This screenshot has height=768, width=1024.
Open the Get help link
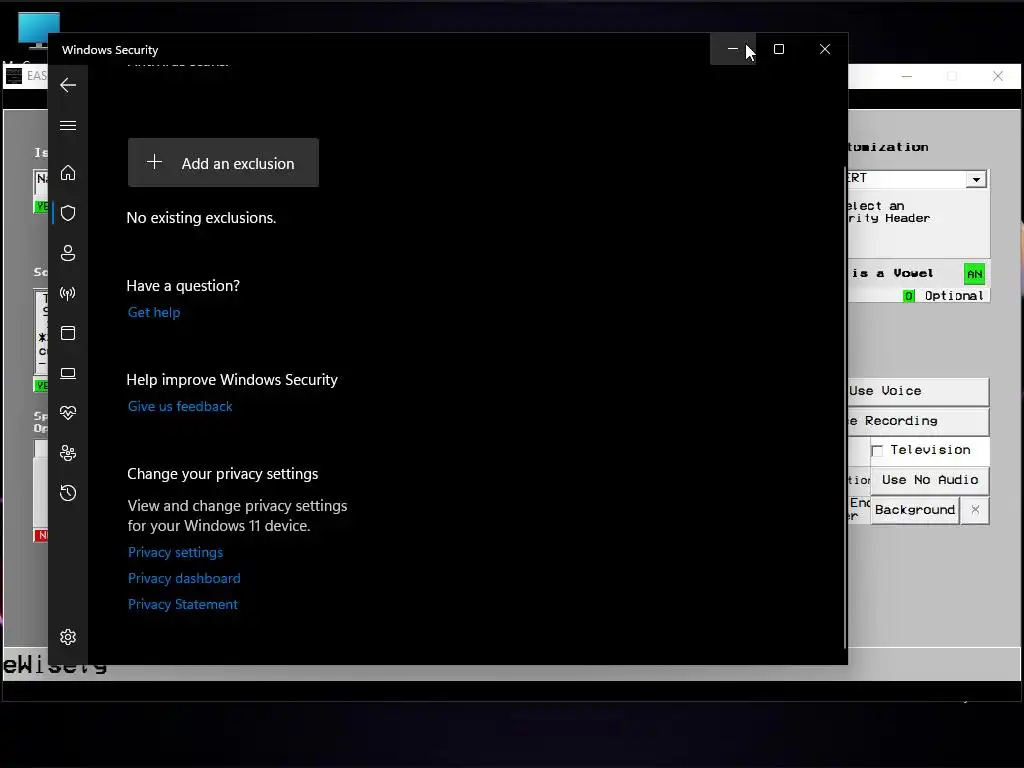[154, 312]
